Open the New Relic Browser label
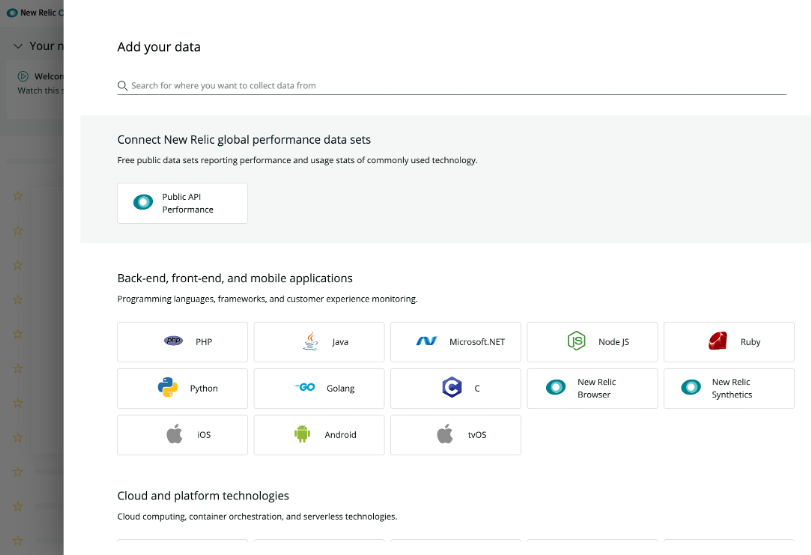Image resolution: width=811 pixels, height=555 pixels. click(x=597, y=388)
